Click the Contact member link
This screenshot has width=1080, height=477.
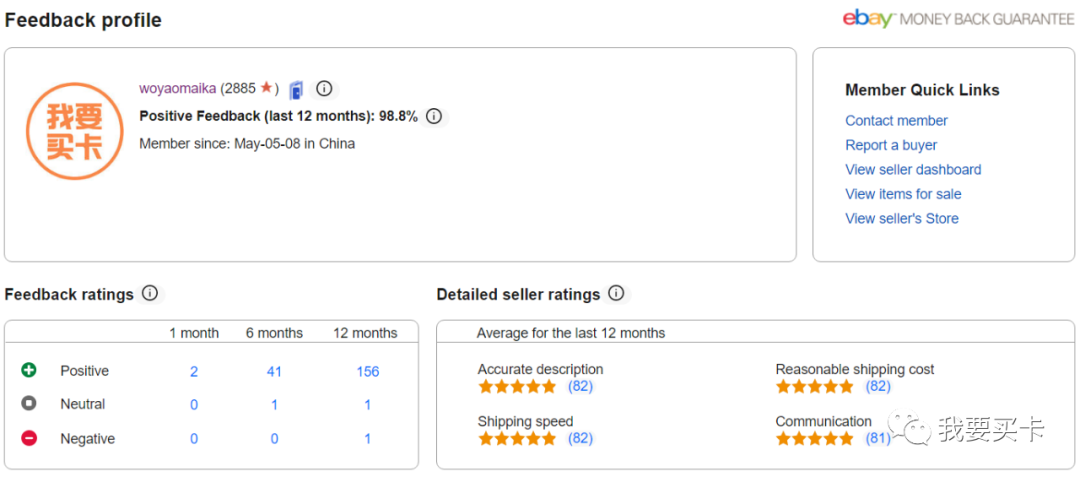(x=896, y=120)
